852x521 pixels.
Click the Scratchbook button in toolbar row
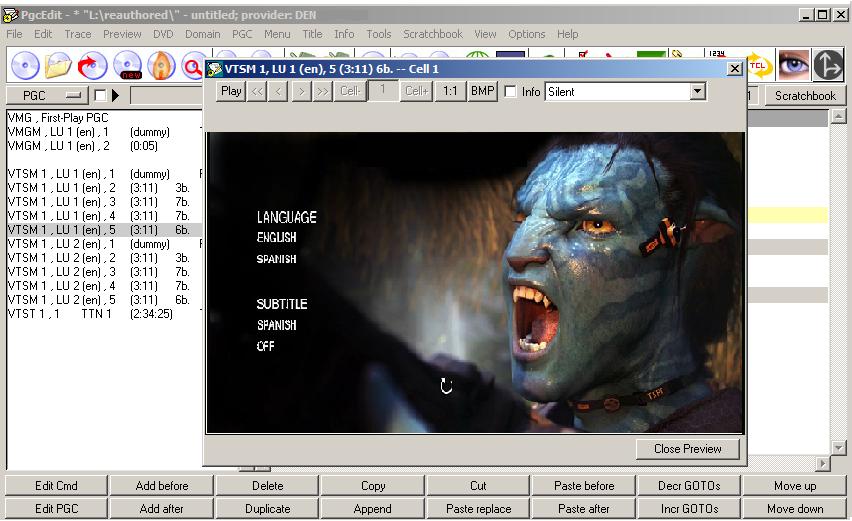pyautogui.click(x=805, y=96)
